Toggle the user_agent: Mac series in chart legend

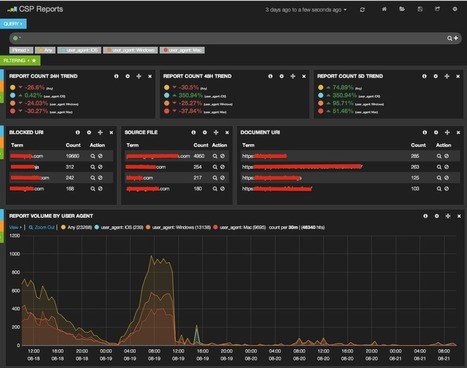[x=239, y=227]
